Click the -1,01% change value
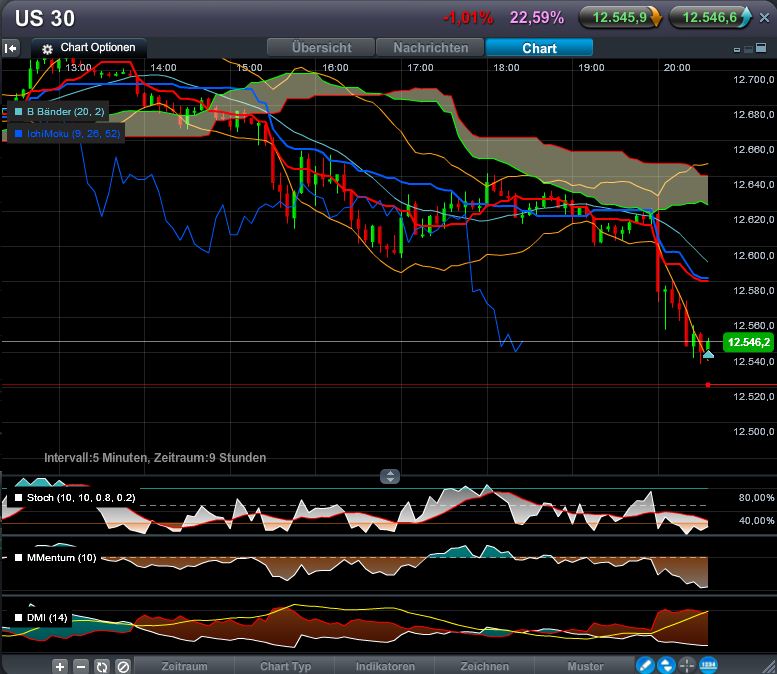The image size is (777, 674). [x=468, y=18]
